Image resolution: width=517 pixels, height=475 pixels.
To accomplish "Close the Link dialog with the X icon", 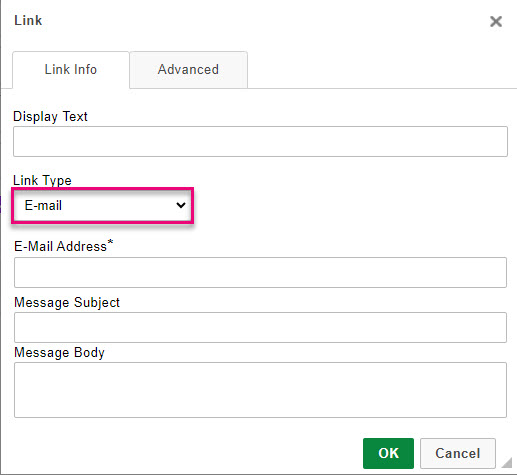I will tap(496, 22).
